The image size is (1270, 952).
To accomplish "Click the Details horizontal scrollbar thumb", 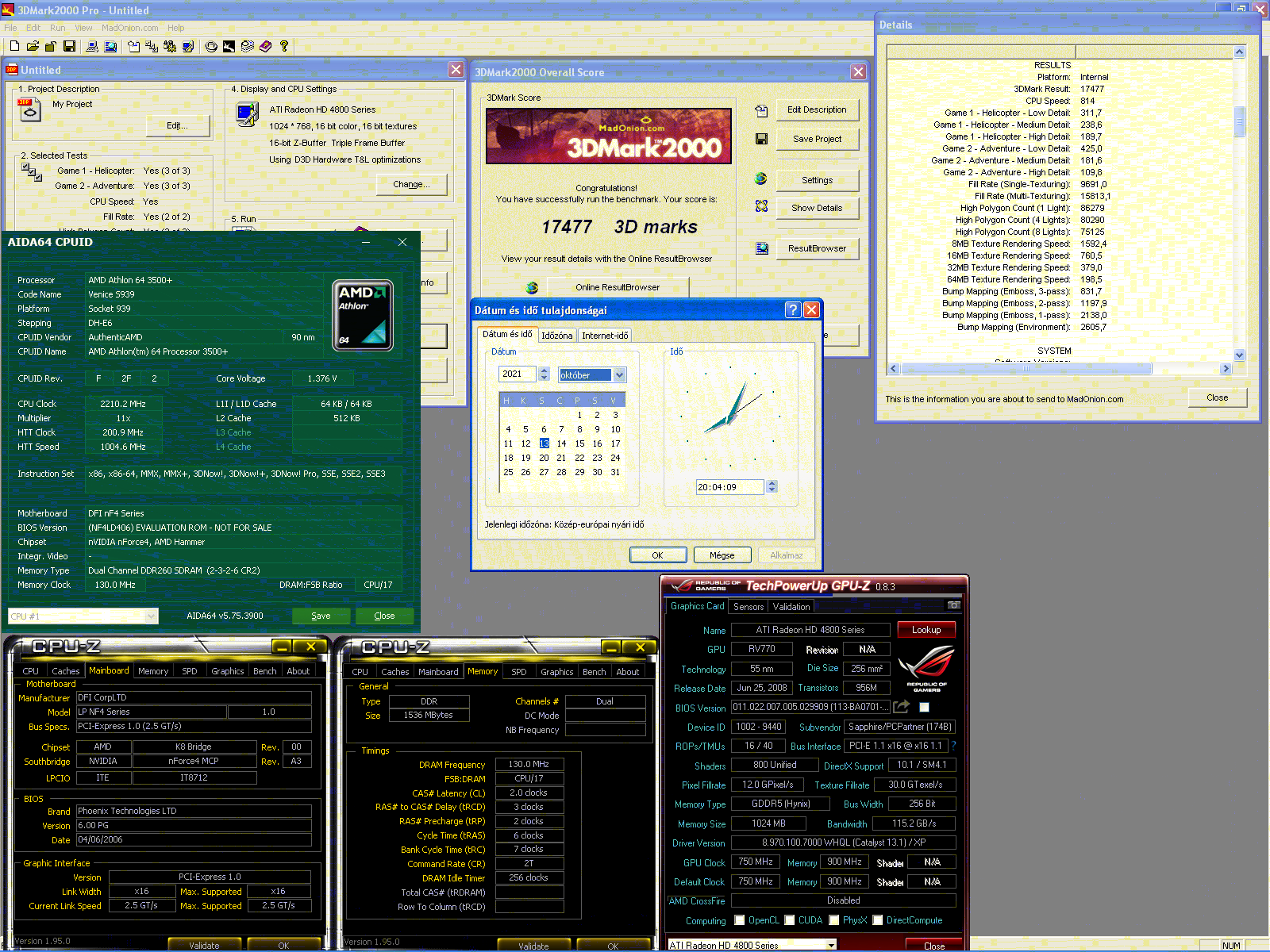I will tap(1026, 369).
